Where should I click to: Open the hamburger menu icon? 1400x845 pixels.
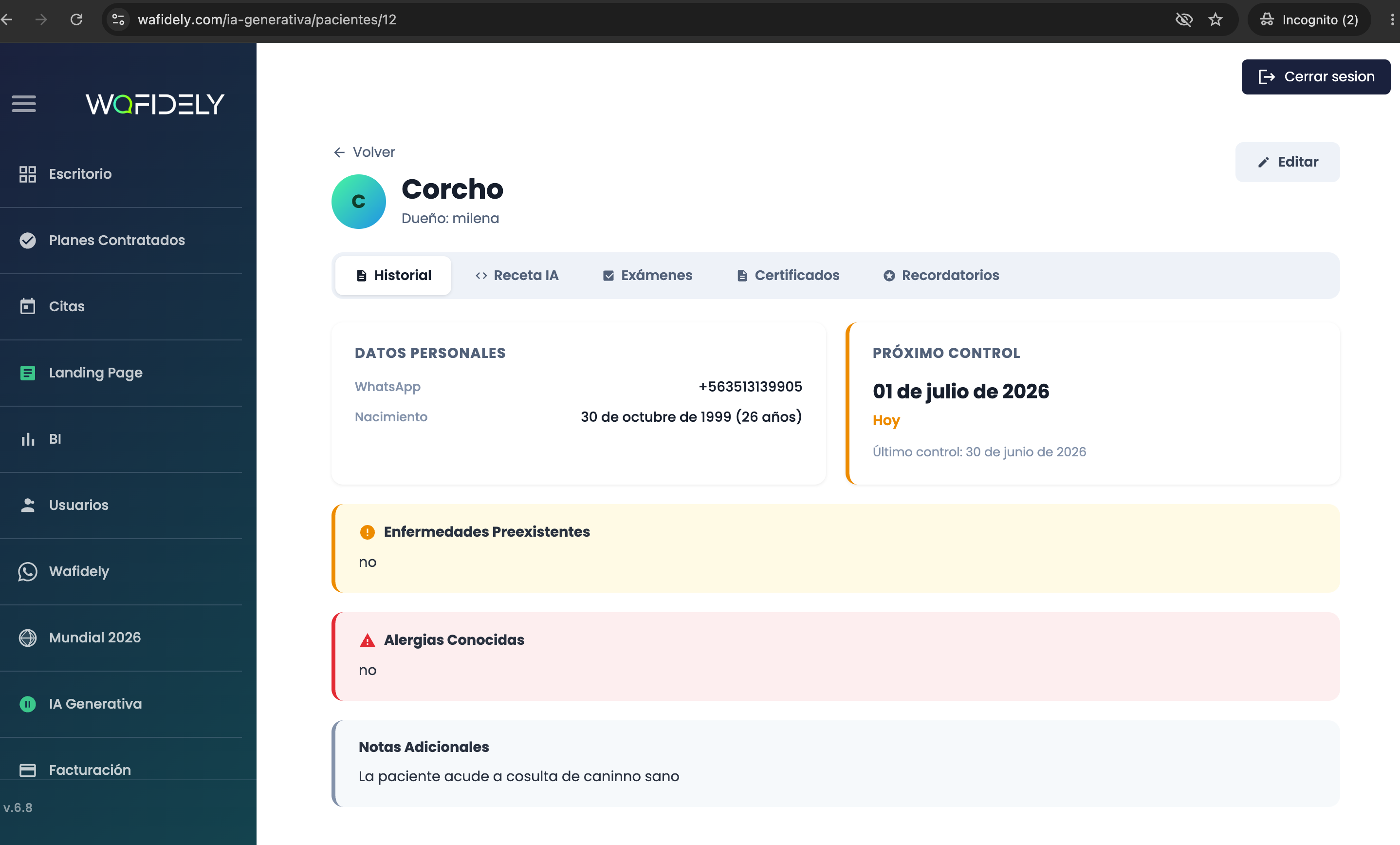click(x=24, y=103)
